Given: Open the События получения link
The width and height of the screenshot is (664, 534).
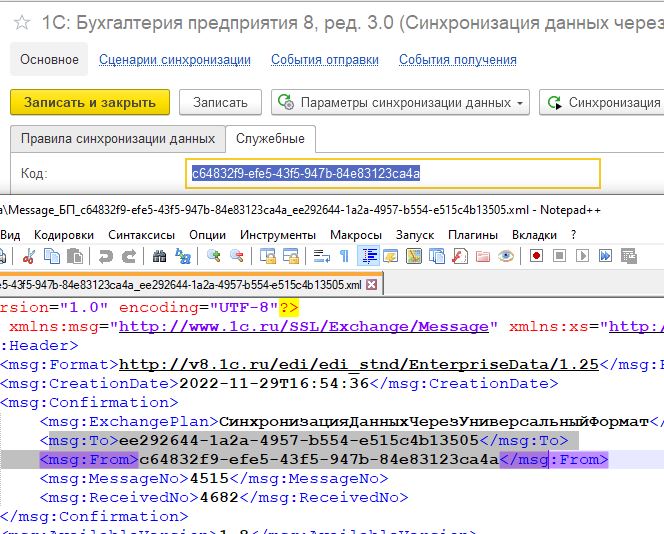Looking at the screenshot, I should (x=458, y=60).
